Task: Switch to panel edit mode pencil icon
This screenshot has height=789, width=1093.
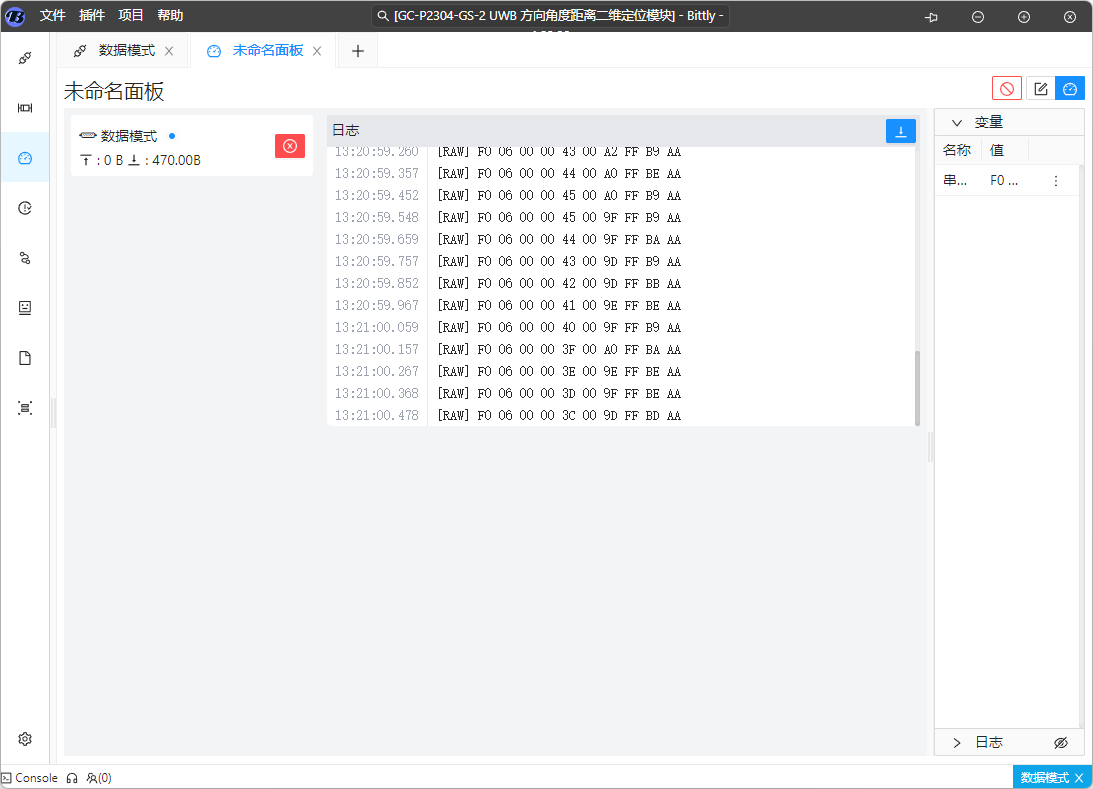Action: [x=1040, y=89]
